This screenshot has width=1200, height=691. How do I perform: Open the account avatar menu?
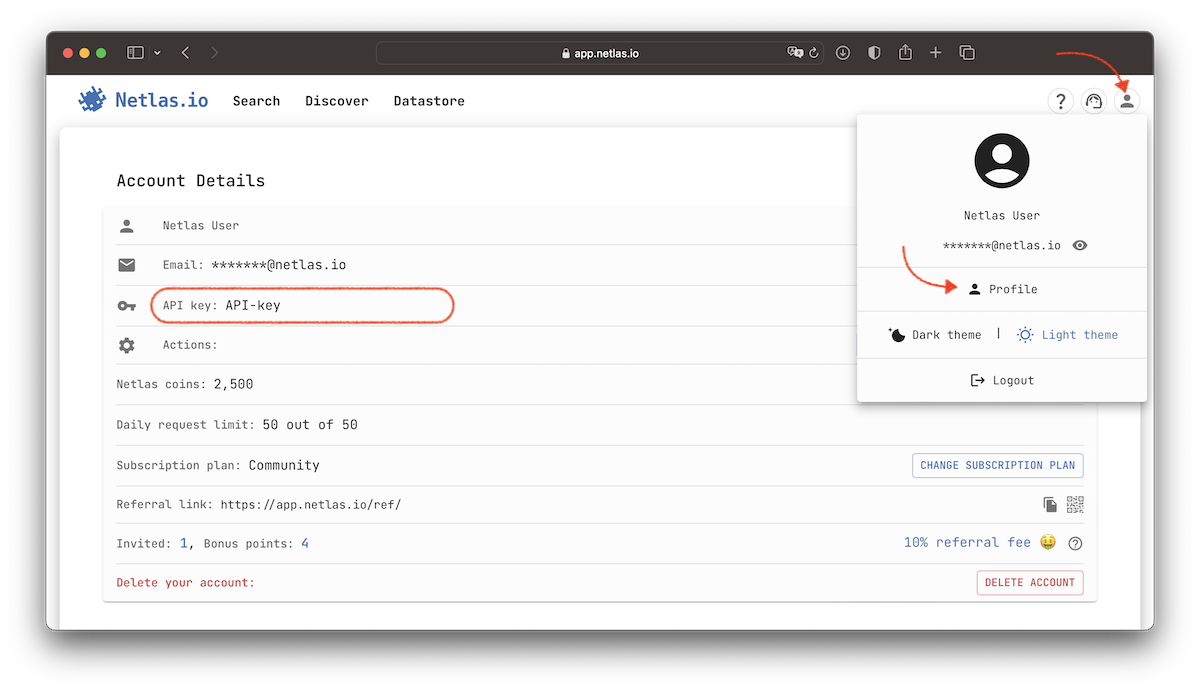pyautogui.click(x=1127, y=100)
